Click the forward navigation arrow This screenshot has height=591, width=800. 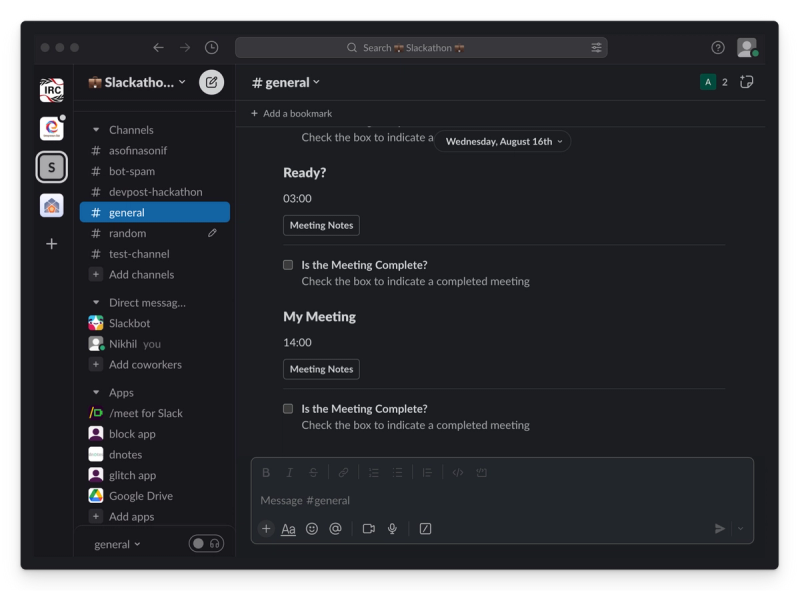coord(185,47)
